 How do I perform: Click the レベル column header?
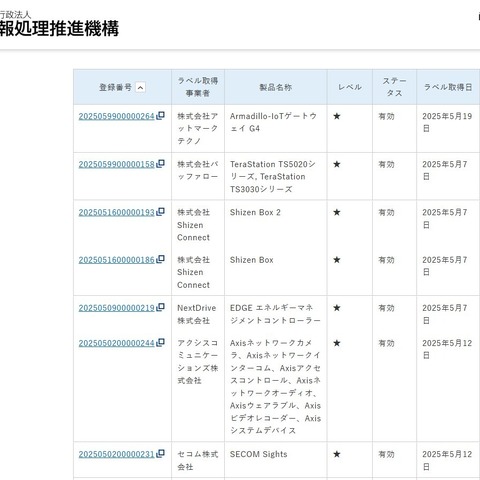[350, 87]
